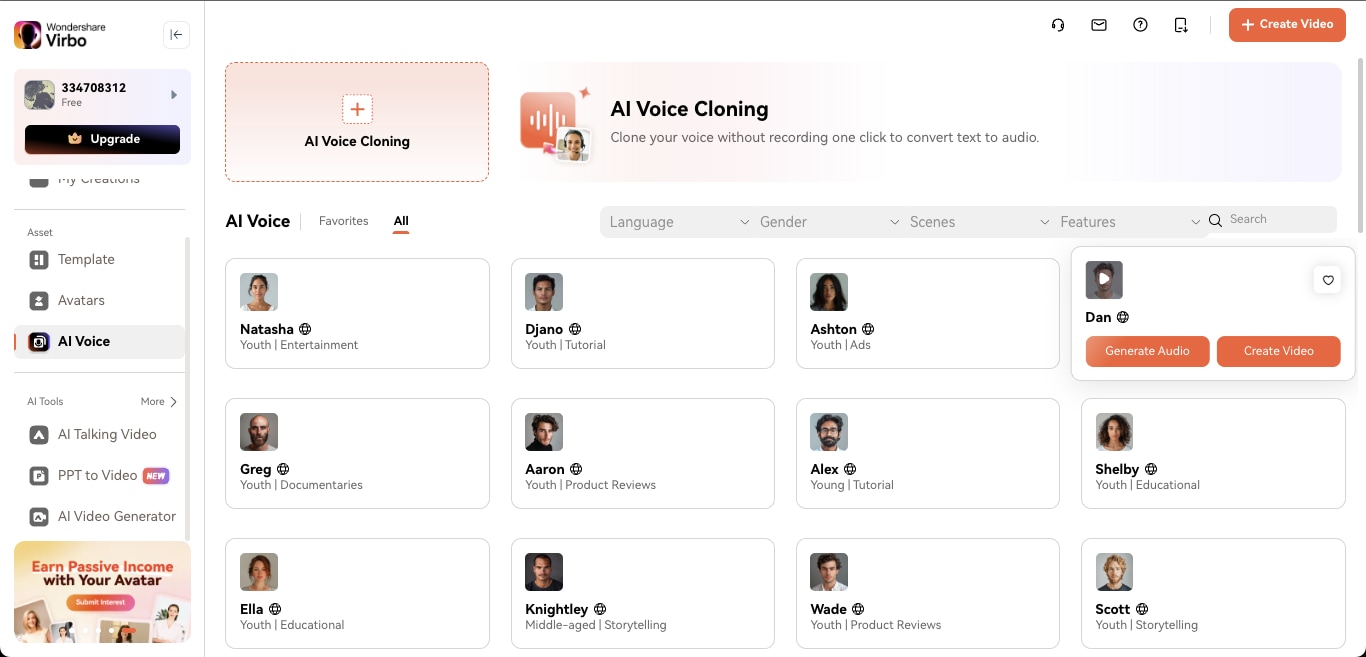Click the download app icon in header
This screenshot has height=657, width=1366.
coord(1181,25)
